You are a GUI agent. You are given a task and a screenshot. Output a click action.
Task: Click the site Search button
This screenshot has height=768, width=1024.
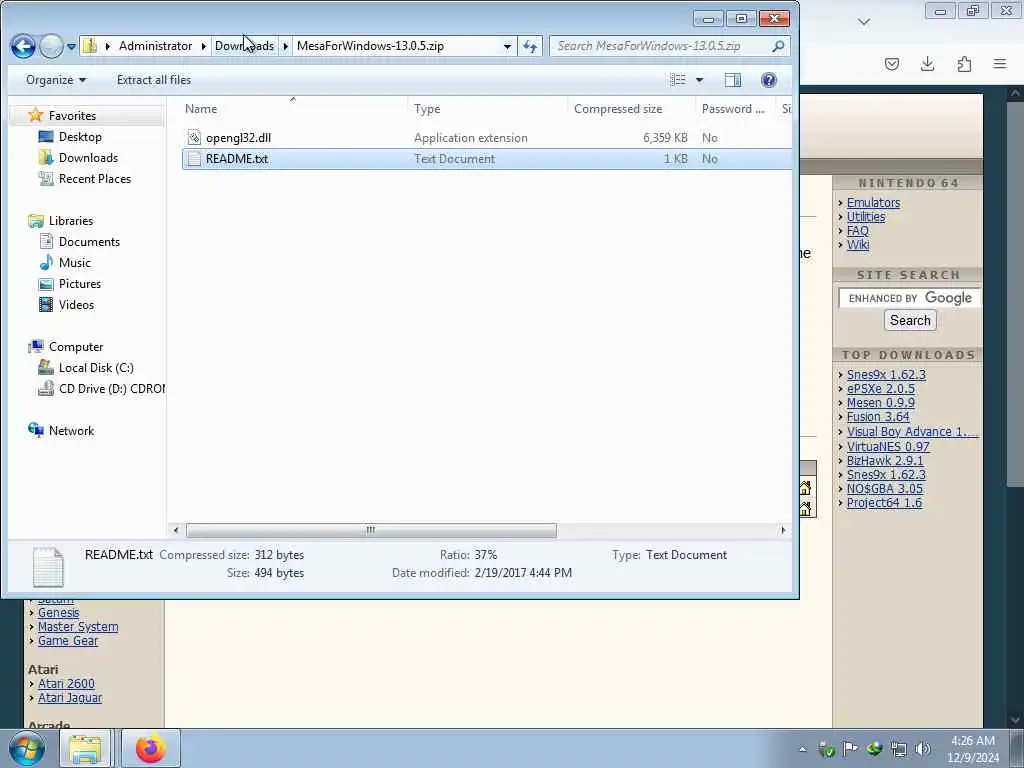click(910, 320)
